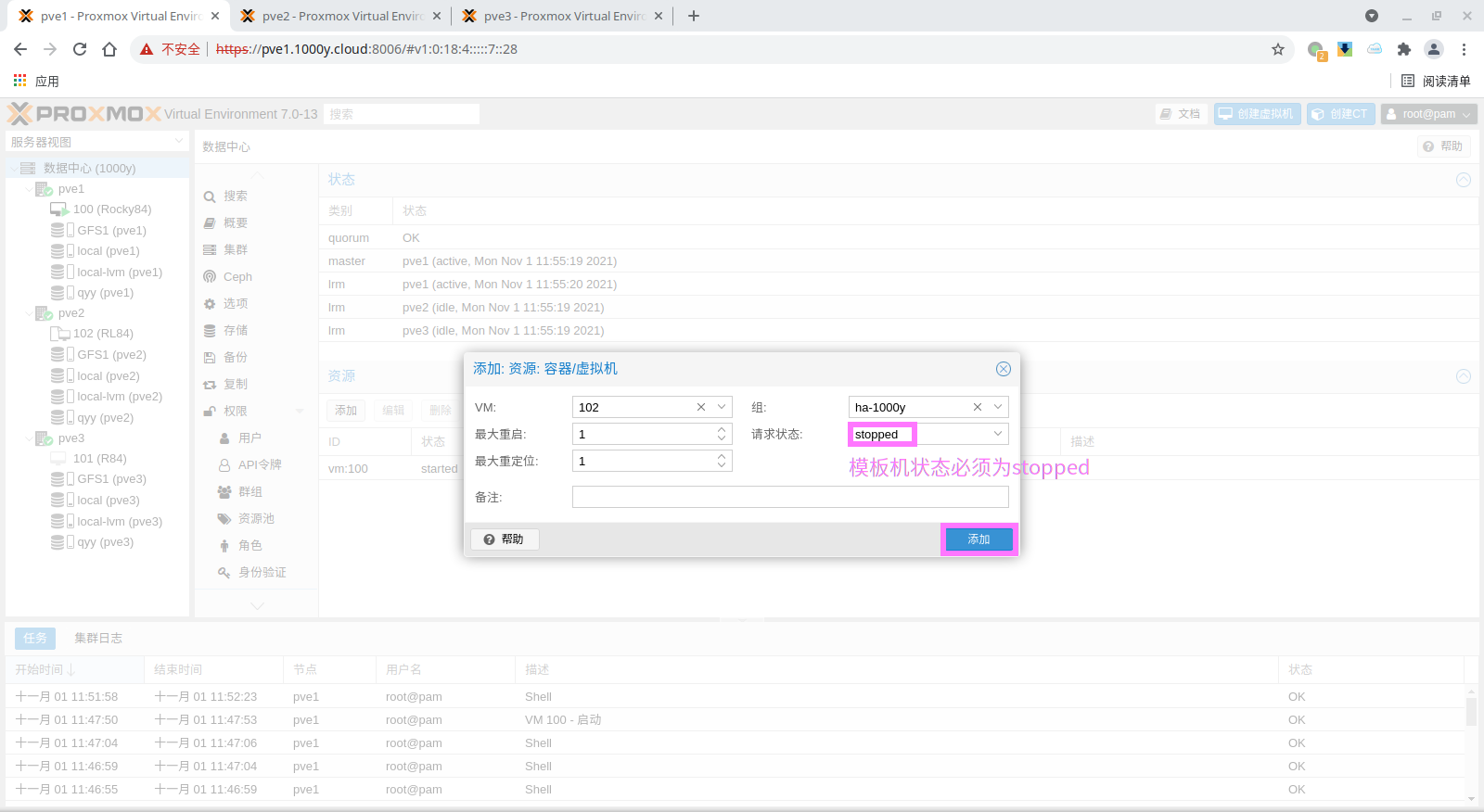Open the Chrome profile avatar icon
This screenshot has width=1484, height=812.
pos(1433,49)
